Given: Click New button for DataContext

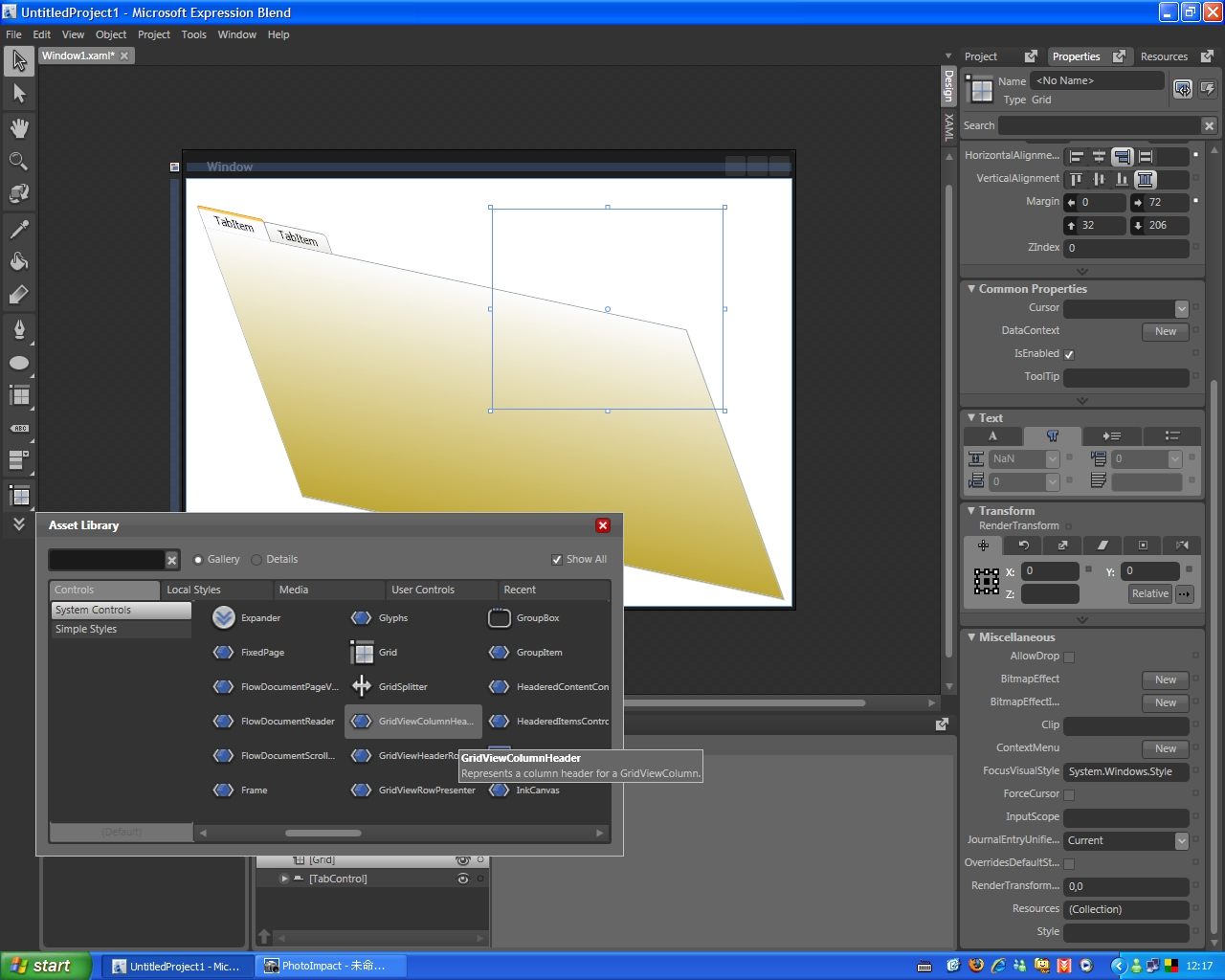Looking at the screenshot, I should (x=1165, y=332).
